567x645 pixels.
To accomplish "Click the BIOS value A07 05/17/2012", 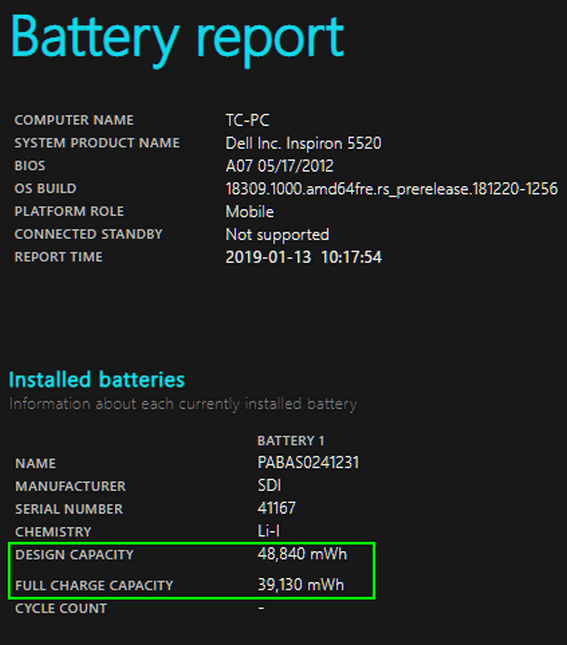I will point(279,166).
